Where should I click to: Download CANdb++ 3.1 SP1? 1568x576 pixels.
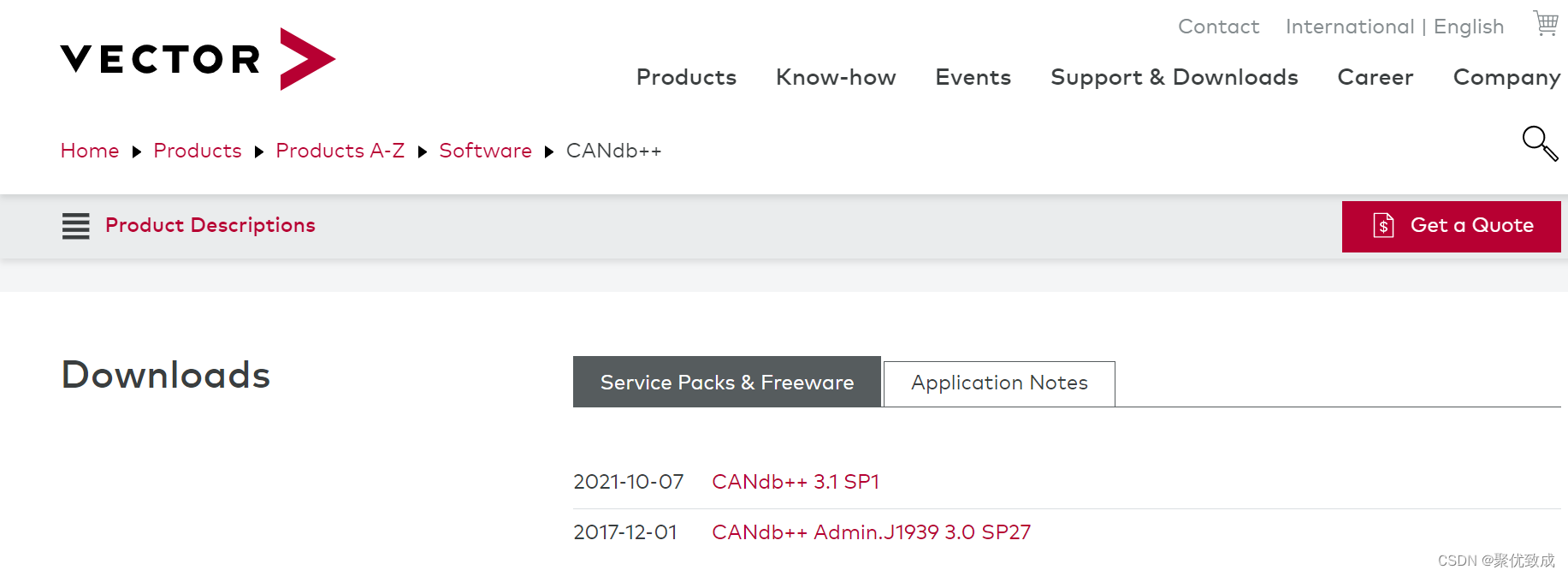[796, 482]
